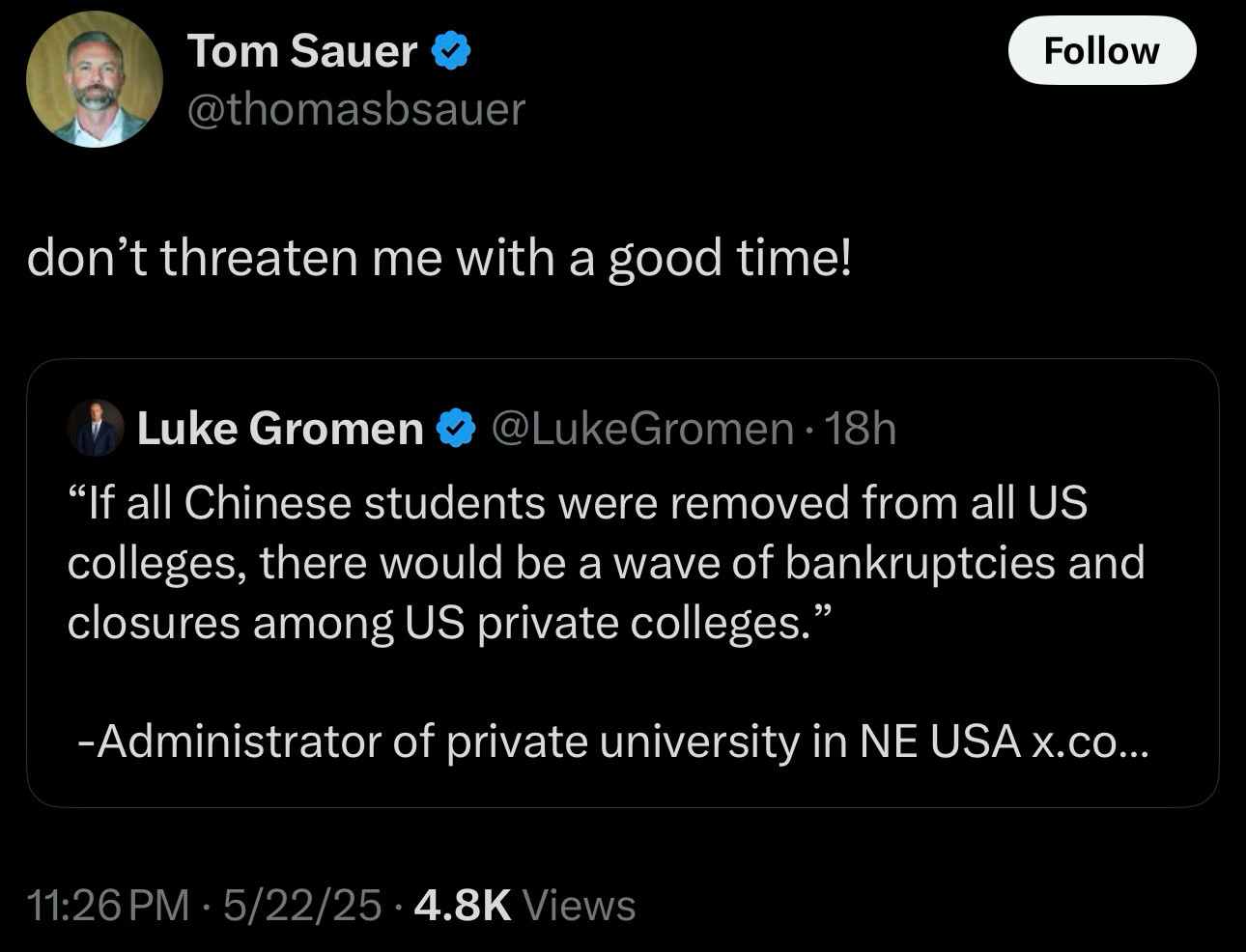Viewport: 1246px width, 952px height.
Task: Click the "wave of bankruptcies" quote line
Action: [x=606, y=563]
